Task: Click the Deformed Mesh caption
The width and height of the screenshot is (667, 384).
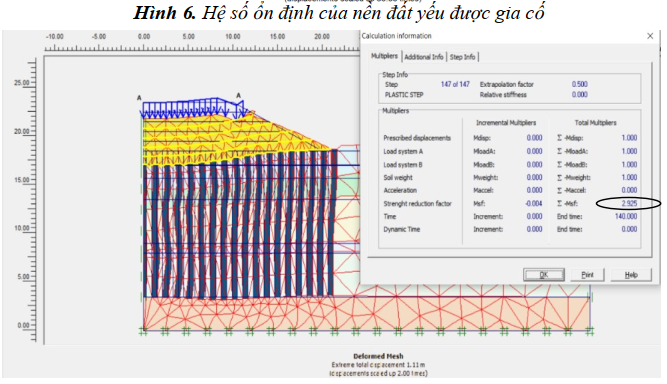Action: click(378, 356)
